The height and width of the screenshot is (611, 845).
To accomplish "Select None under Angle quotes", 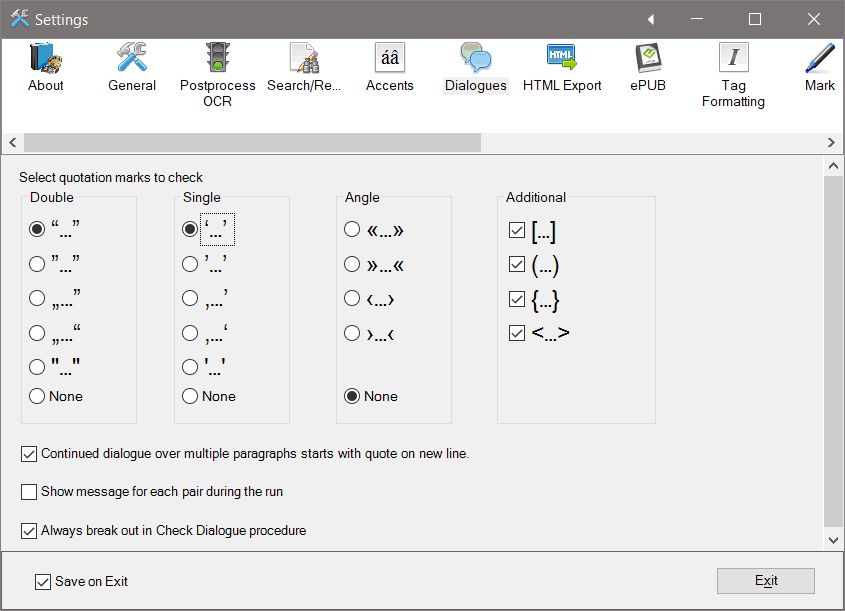I will [352, 396].
